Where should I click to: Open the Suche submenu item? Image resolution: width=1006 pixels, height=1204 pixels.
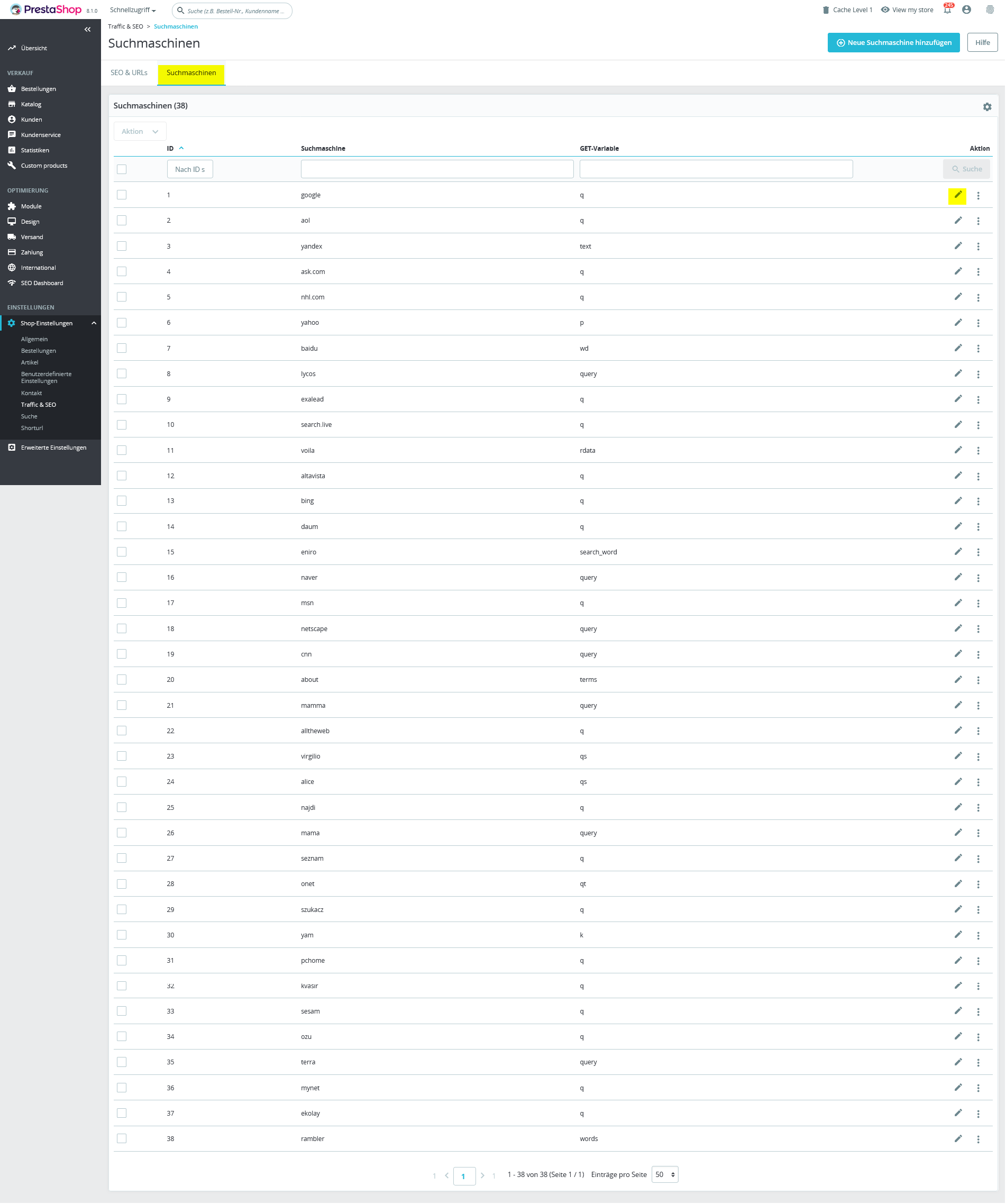pos(29,417)
